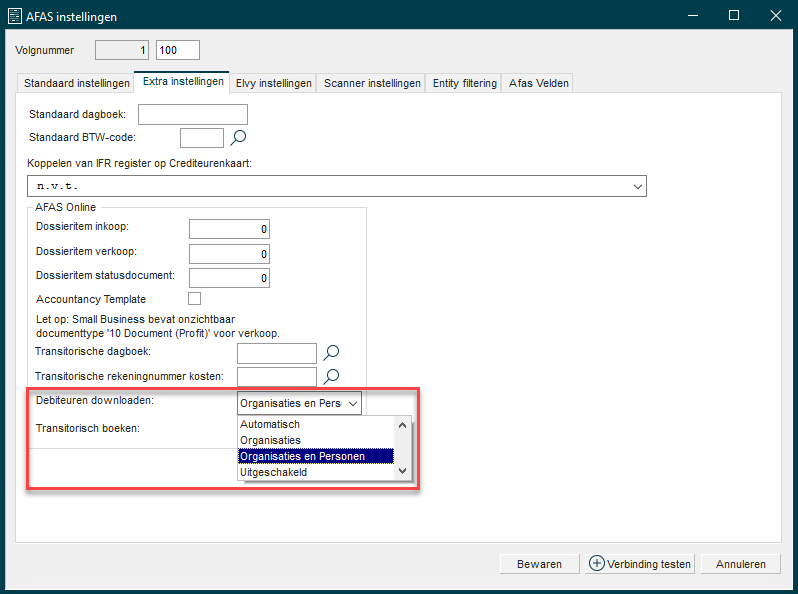
Task: Select Uitgeschakeld from the dropdown list
Action: click(x=316, y=472)
